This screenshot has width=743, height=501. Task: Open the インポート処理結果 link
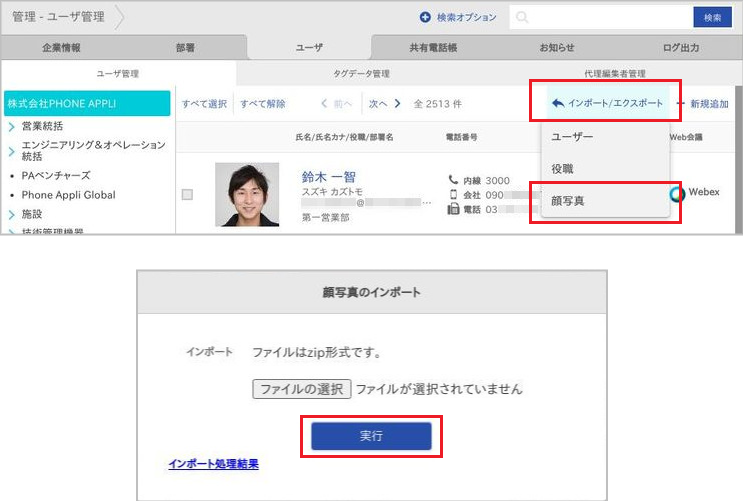click(x=214, y=464)
